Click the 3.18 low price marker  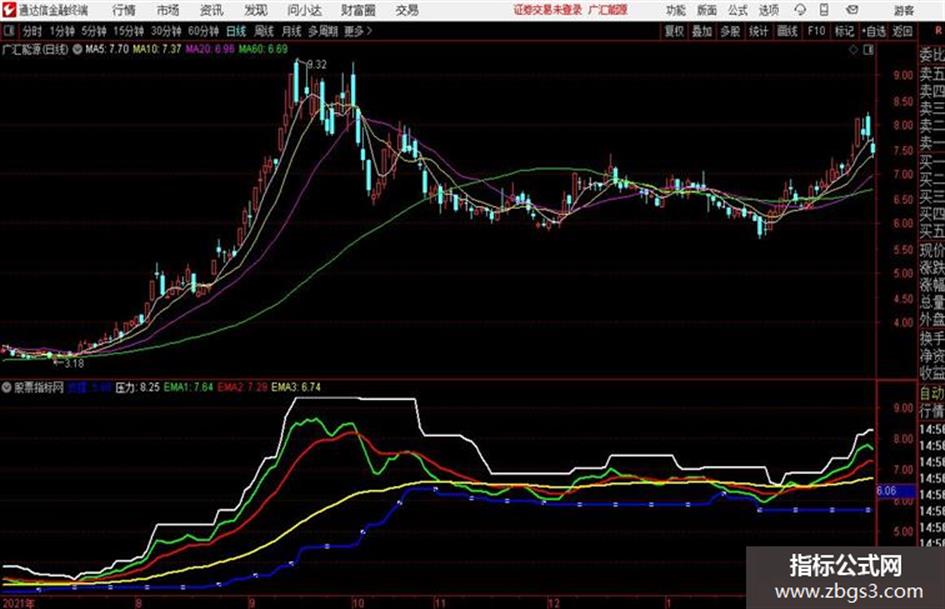(74, 364)
